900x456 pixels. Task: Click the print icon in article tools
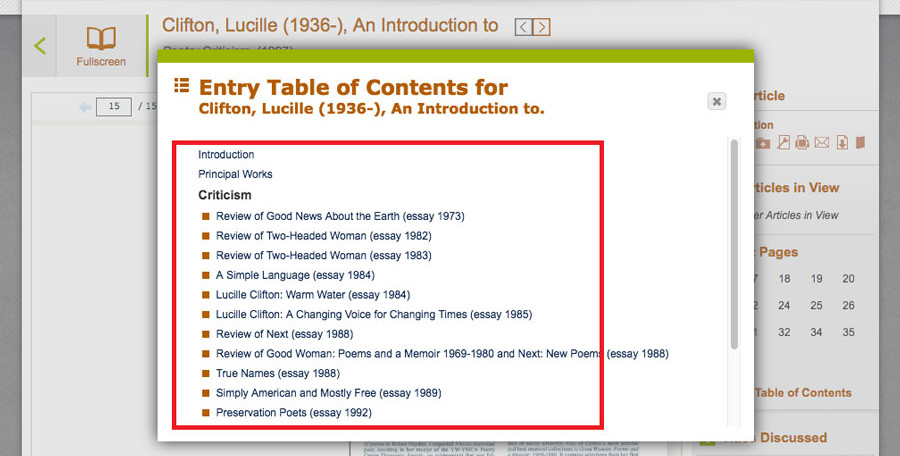(802, 143)
